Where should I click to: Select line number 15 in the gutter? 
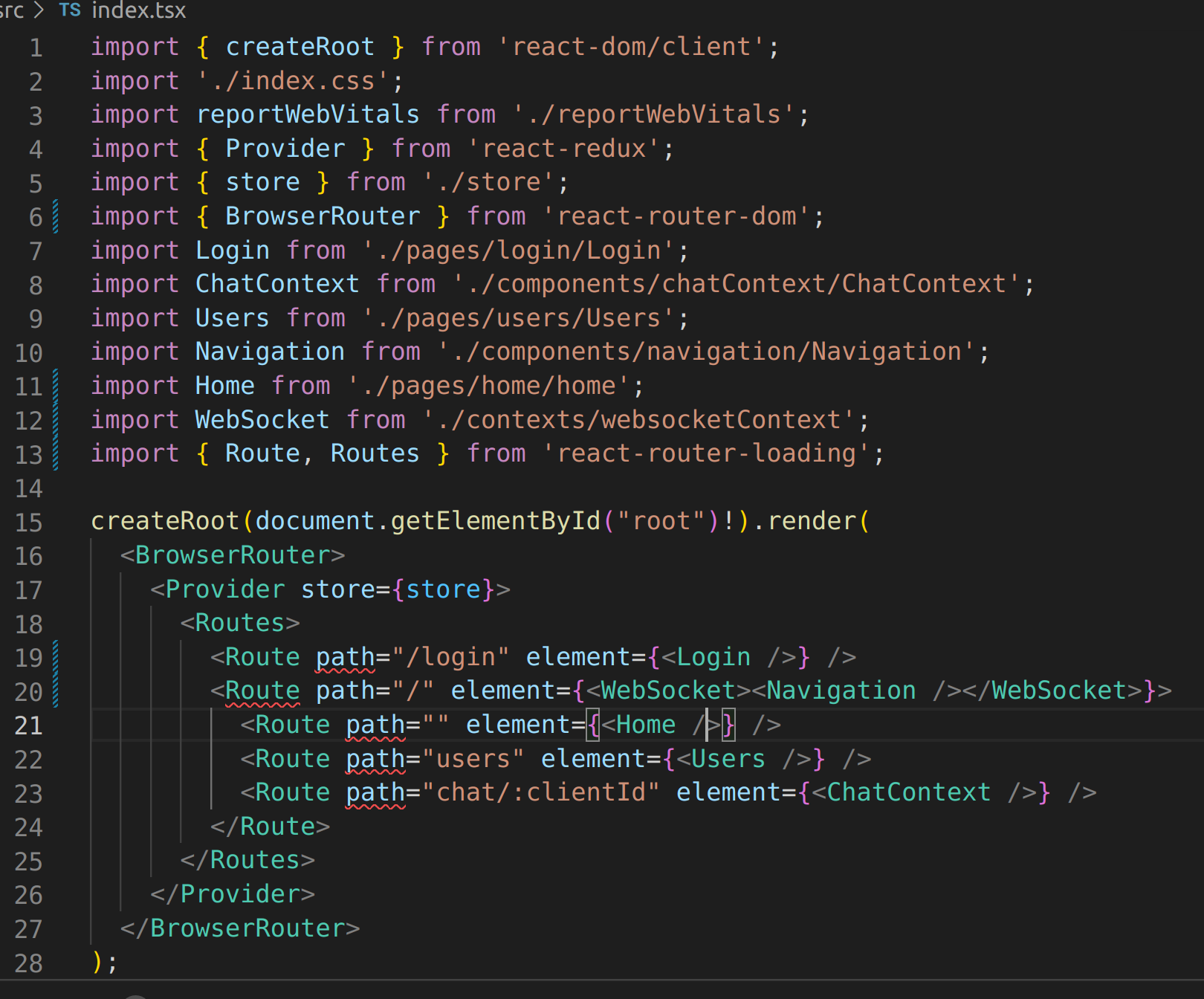[x=28, y=523]
